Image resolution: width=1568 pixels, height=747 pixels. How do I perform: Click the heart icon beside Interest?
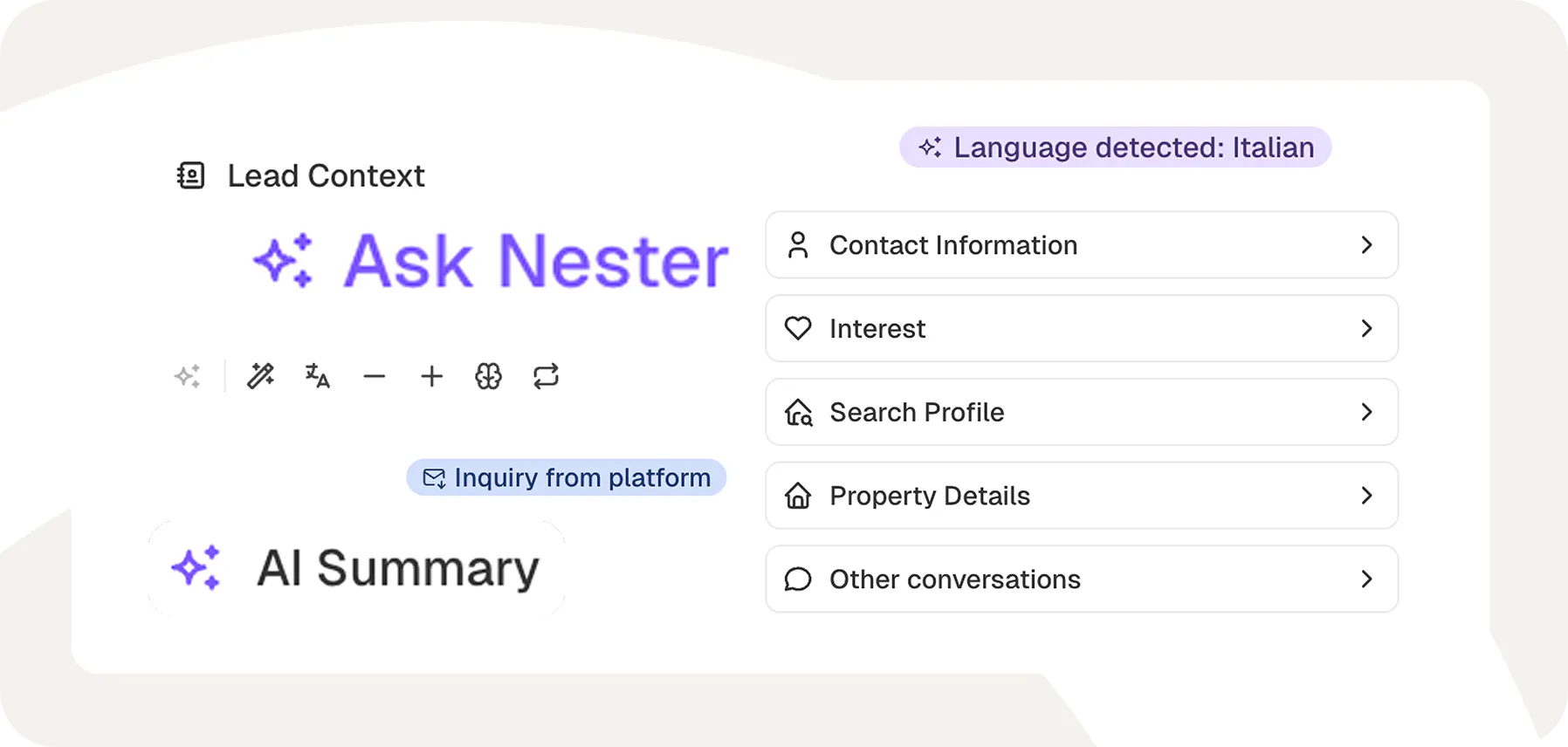click(x=798, y=329)
